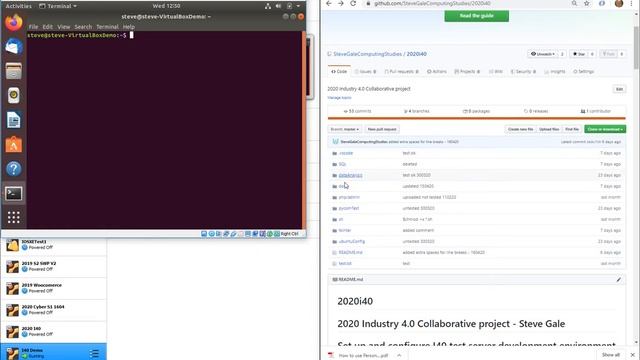Open SteveGaleComputingStudies owner link
The height and width of the screenshot is (360, 640).
pos(367,54)
